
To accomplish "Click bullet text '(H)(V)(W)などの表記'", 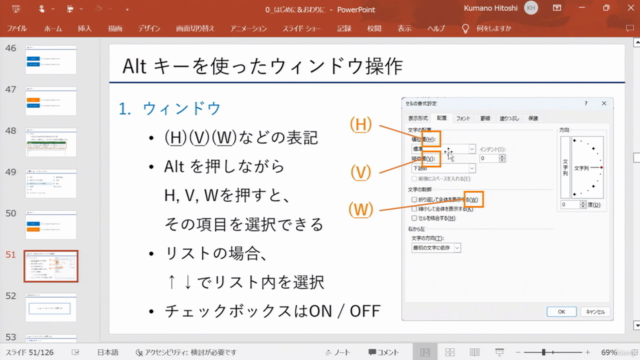I will 241,138.
